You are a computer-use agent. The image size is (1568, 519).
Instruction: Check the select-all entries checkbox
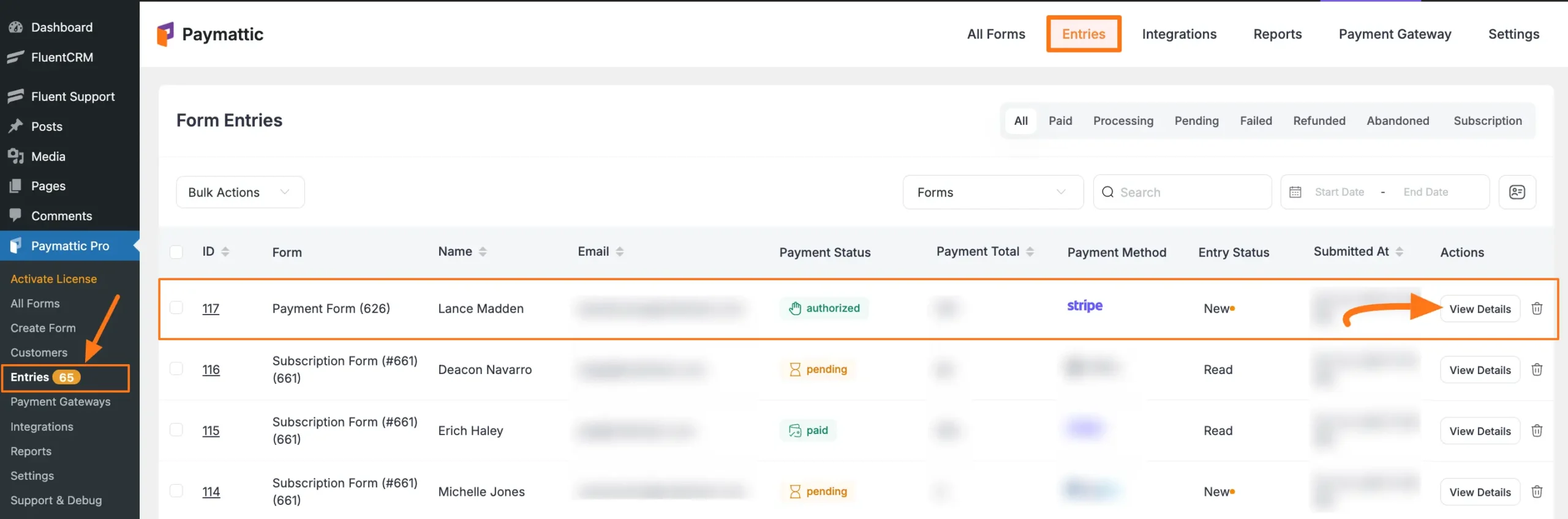tap(176, 251)
